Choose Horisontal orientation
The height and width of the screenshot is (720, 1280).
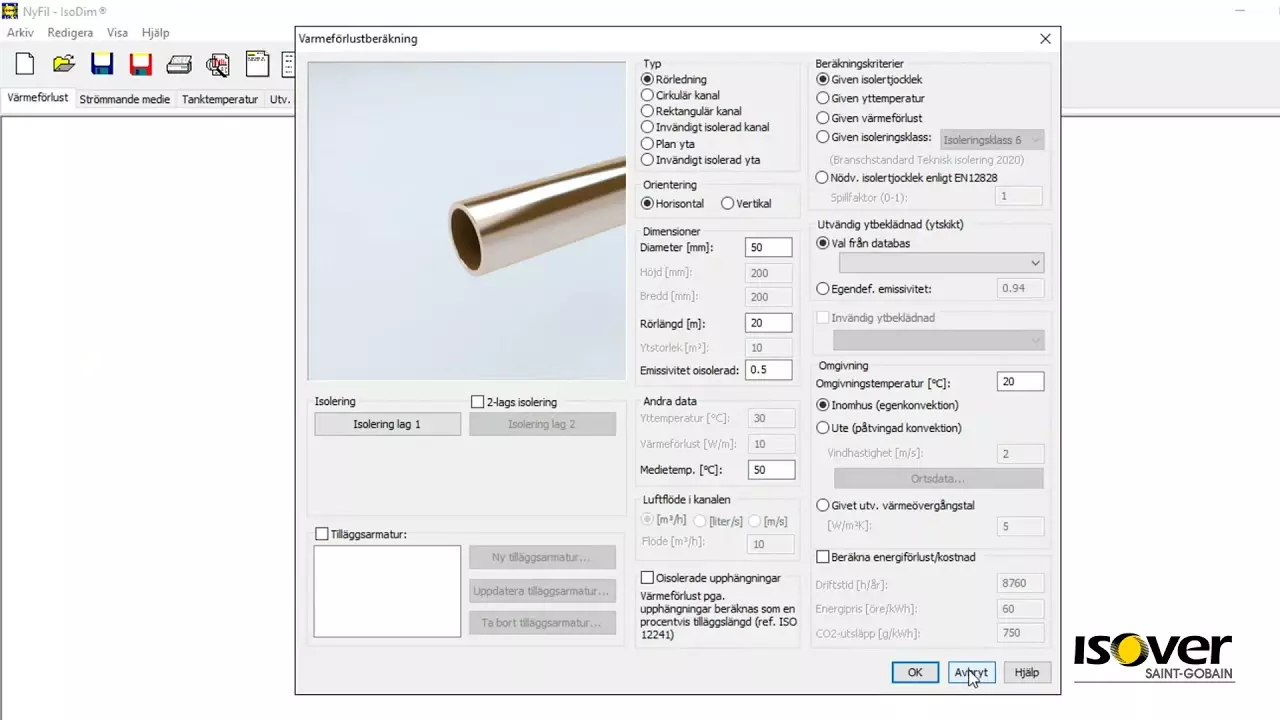[x=648, y=203]
